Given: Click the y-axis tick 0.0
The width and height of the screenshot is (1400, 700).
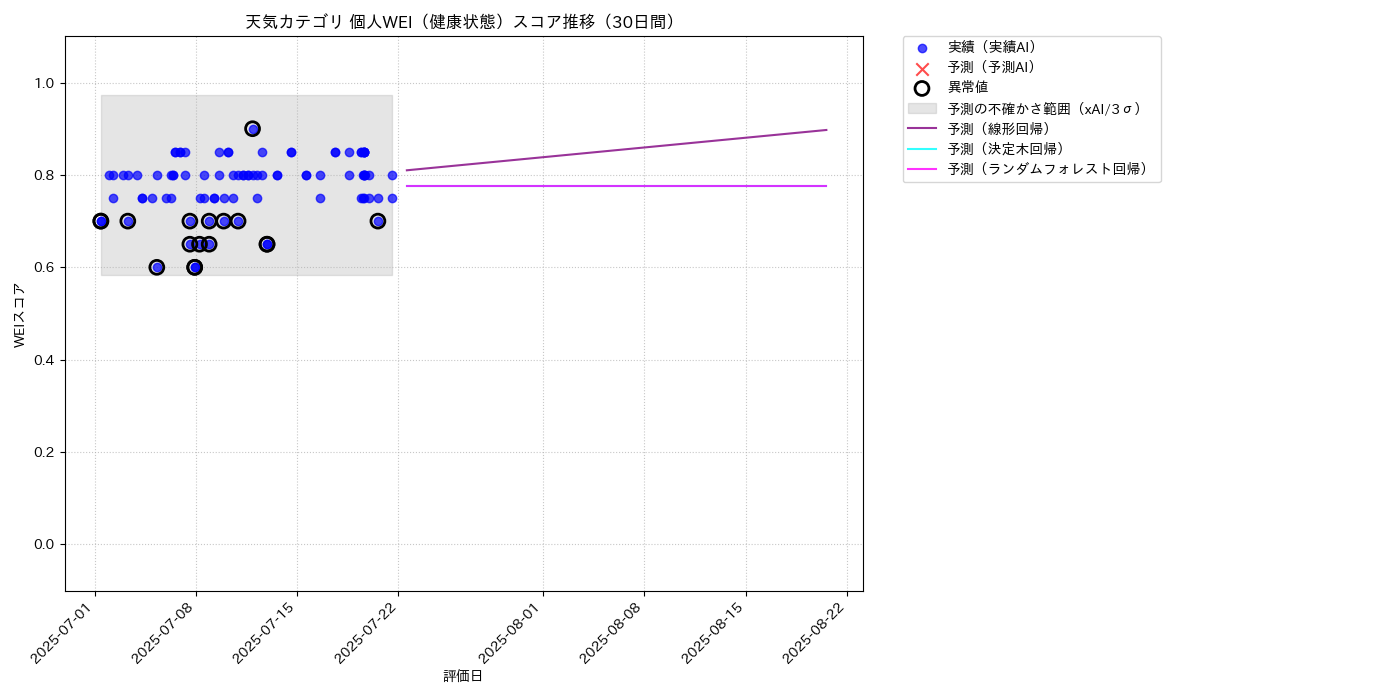Looking at the screenshot, I should (45, 544).
